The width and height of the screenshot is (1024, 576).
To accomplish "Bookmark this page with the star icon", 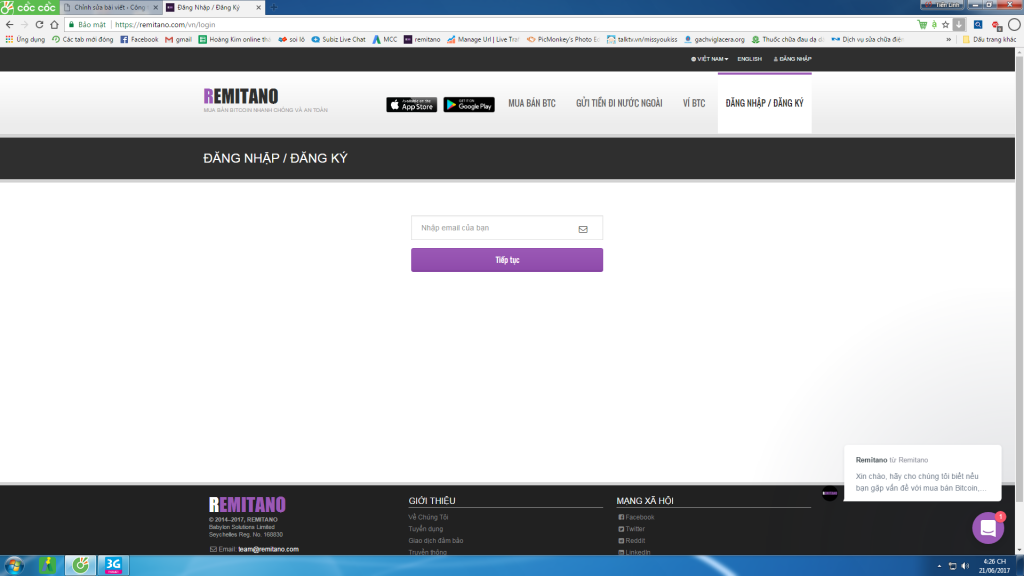I will 945,25.
